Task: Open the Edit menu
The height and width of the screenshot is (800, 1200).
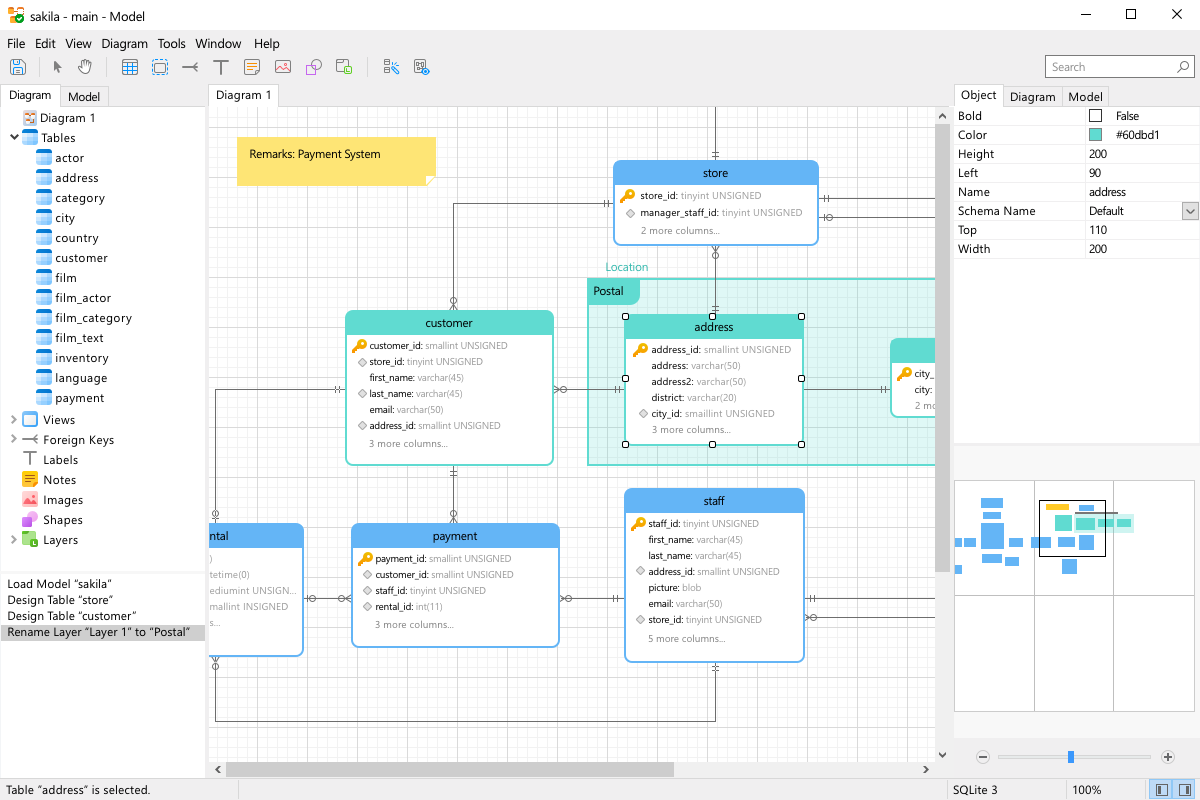Action: coord(45,43)
